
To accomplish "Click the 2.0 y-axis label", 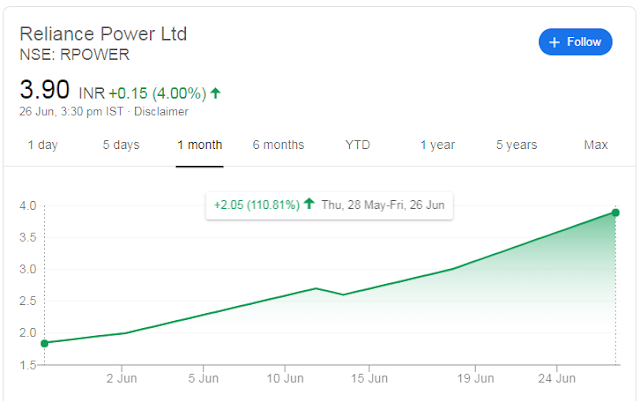I will [28, 333].
